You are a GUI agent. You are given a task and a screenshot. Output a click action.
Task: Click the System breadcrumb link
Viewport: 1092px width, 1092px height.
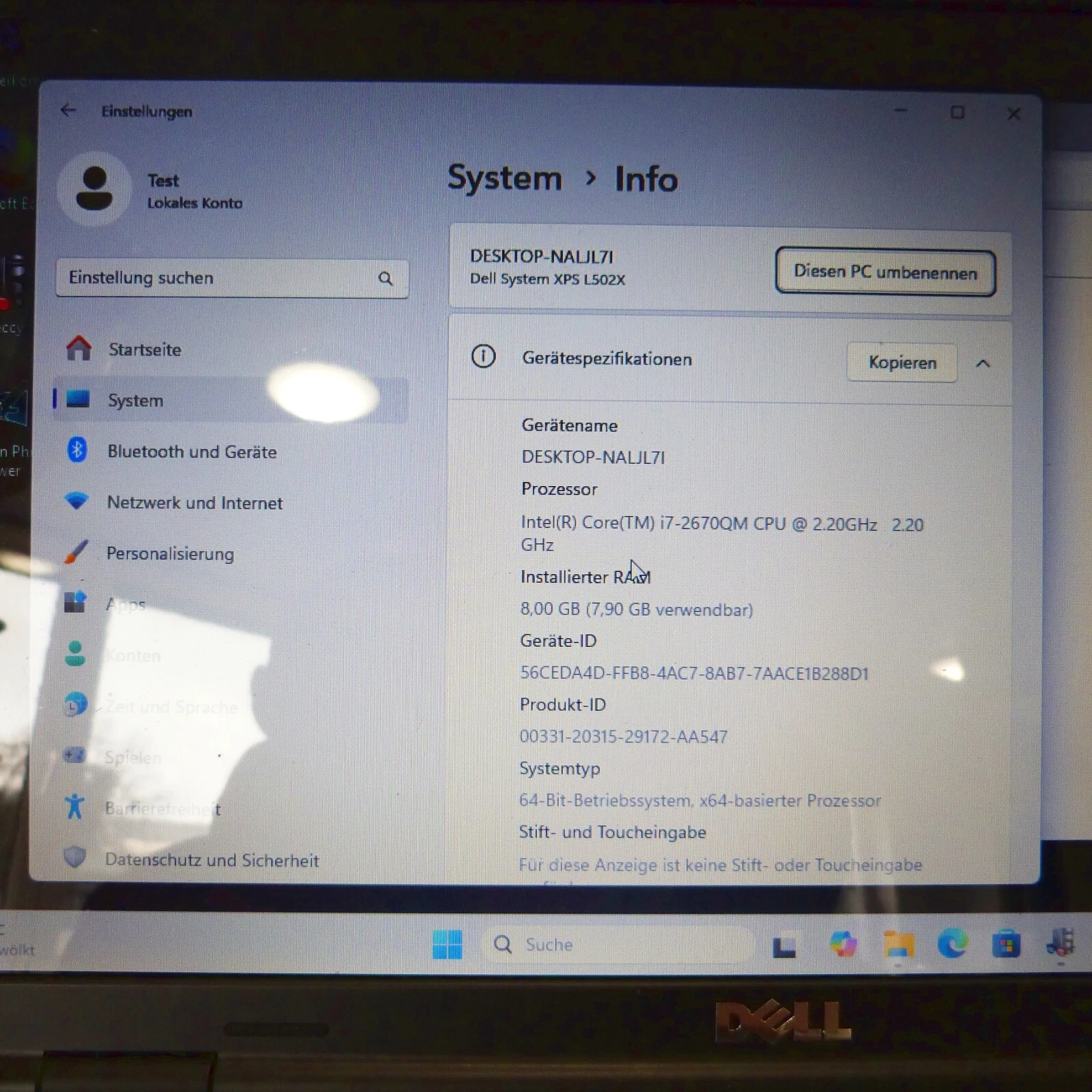(x=504, y=178)
